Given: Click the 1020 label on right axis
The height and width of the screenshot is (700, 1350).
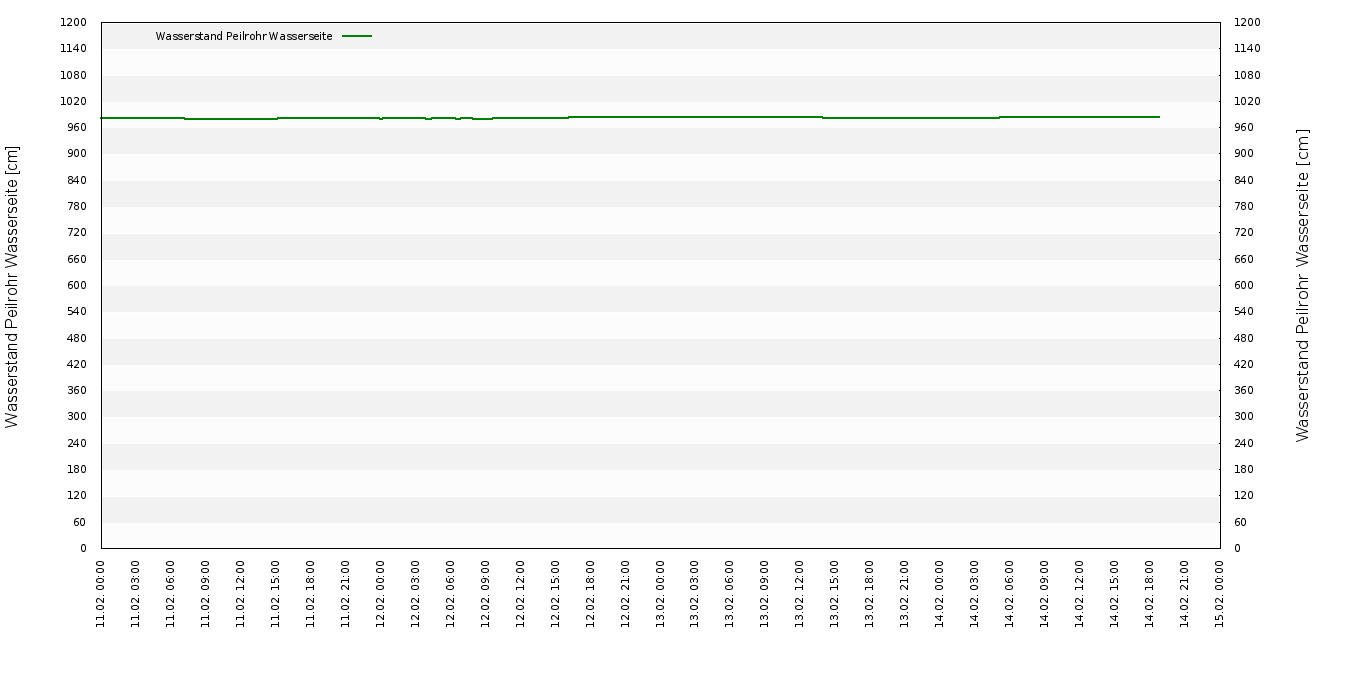Looking at the screenshot, I should [1247, 101].
